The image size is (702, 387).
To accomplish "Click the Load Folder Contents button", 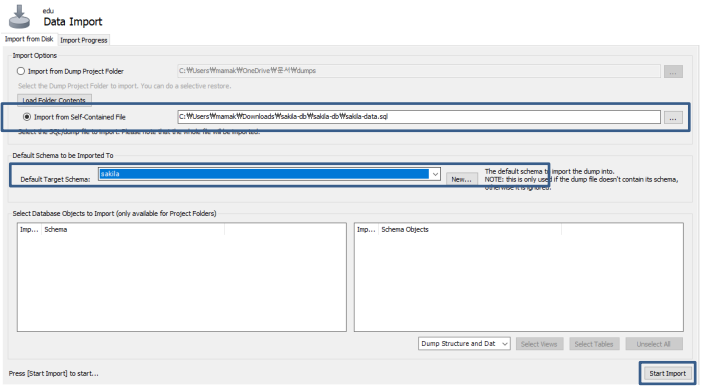I will click(x=54, y=100).
